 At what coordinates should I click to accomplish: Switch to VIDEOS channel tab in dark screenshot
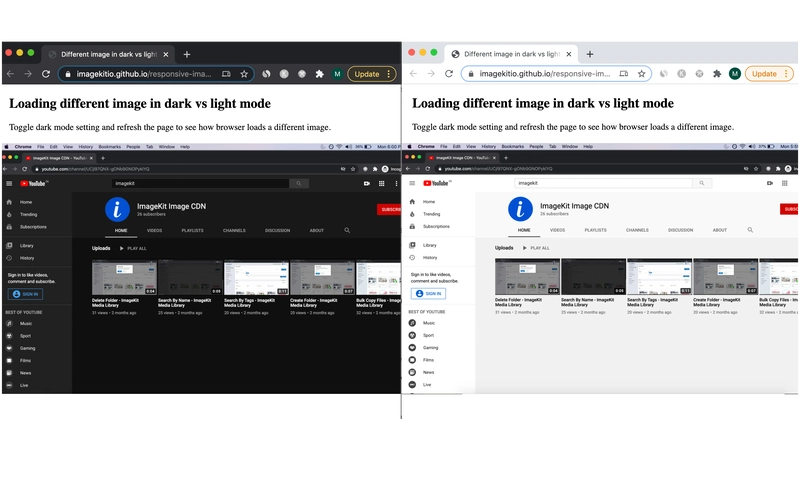(x=155, y=231)
